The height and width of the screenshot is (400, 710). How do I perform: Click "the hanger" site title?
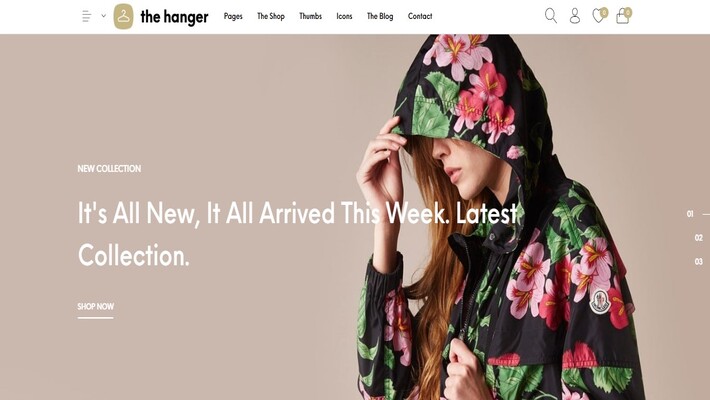[x=174, y=17]
